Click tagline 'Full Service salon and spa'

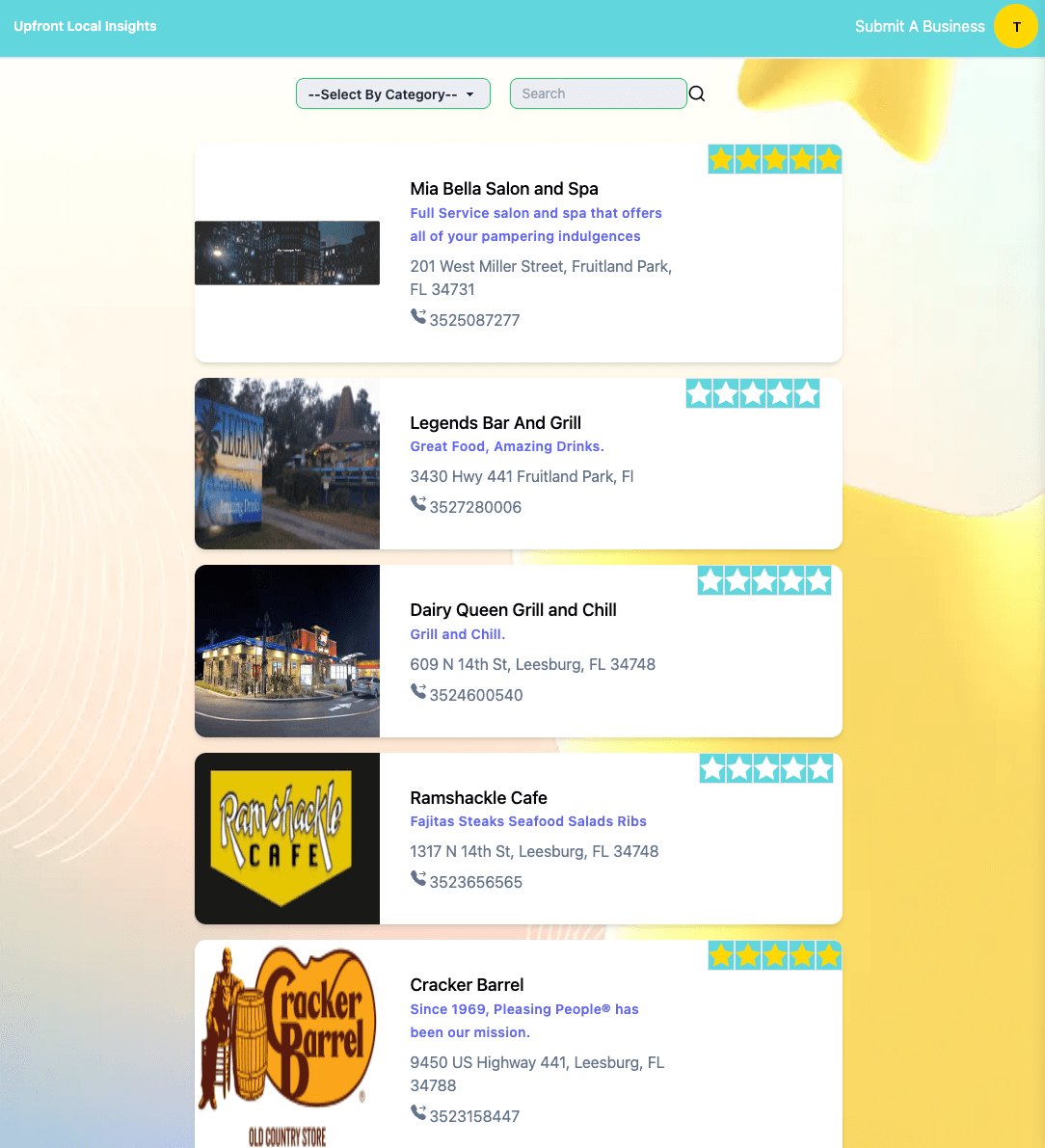click(x=536, y=225)
